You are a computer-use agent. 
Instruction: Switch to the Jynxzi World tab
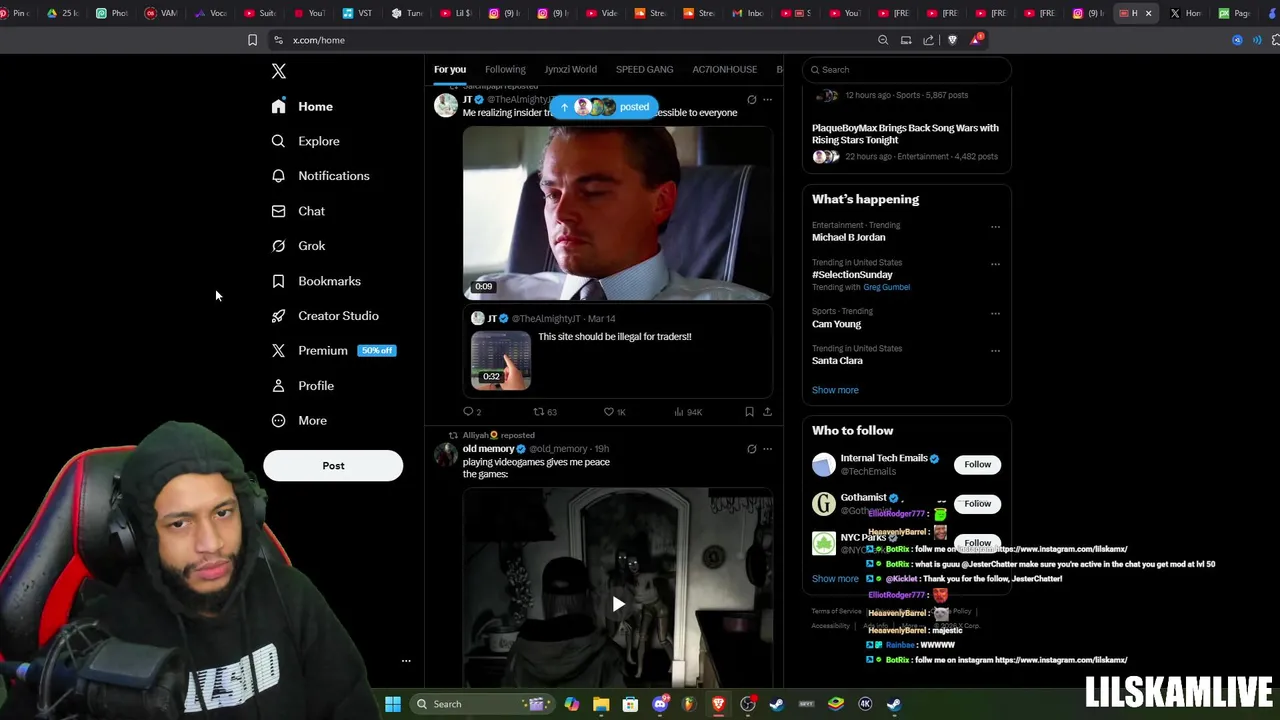point(570,69)
